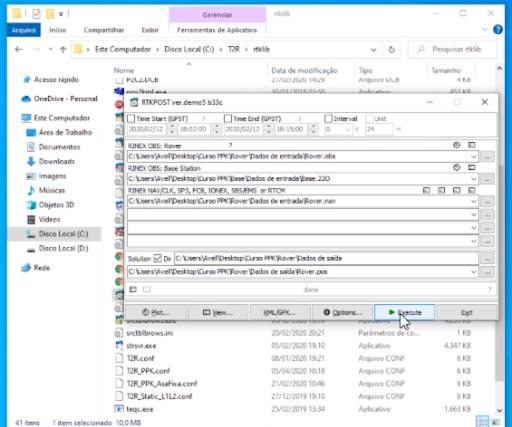Enable the Time End (GPST) checkbox
512x427 pixels.
point(228,119)
